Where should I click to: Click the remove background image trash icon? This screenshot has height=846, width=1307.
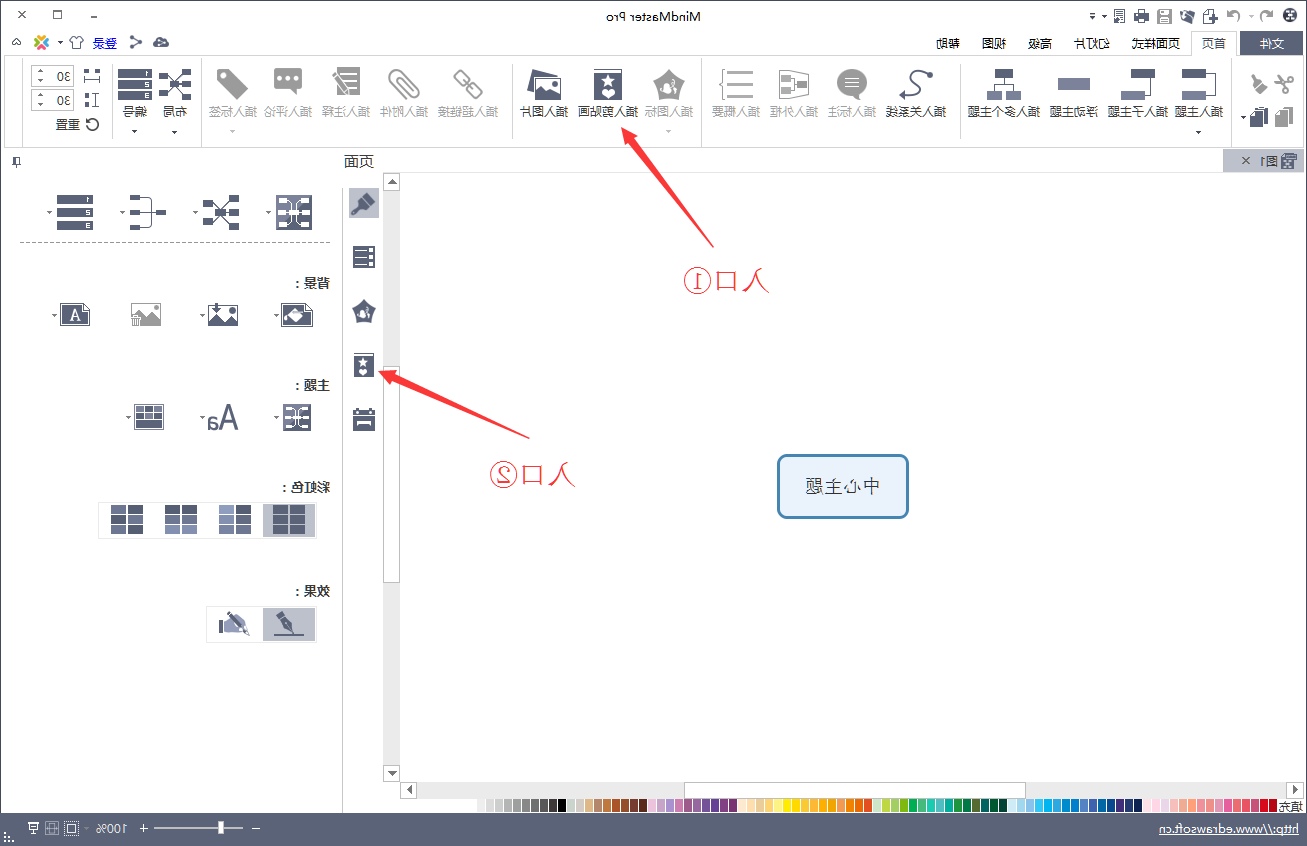pos(146,315)
